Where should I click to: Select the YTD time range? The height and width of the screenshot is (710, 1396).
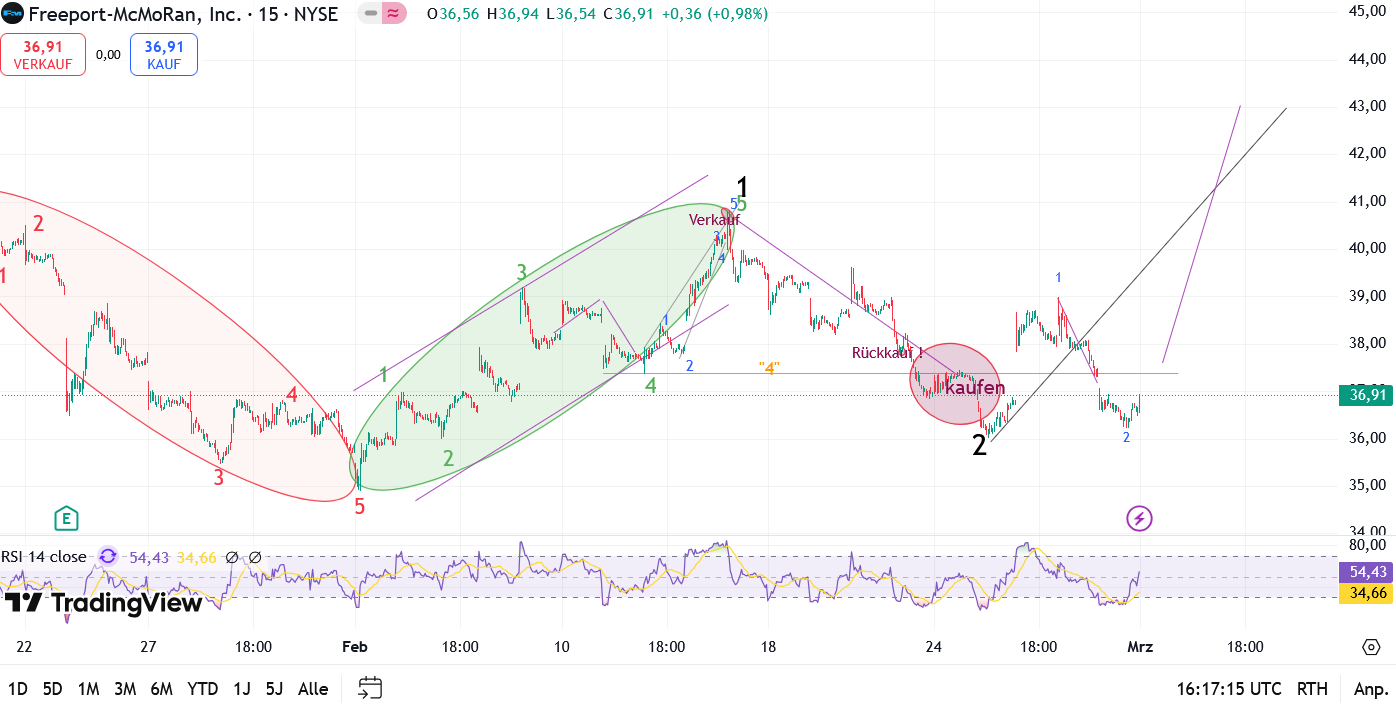tap(203, 689)
